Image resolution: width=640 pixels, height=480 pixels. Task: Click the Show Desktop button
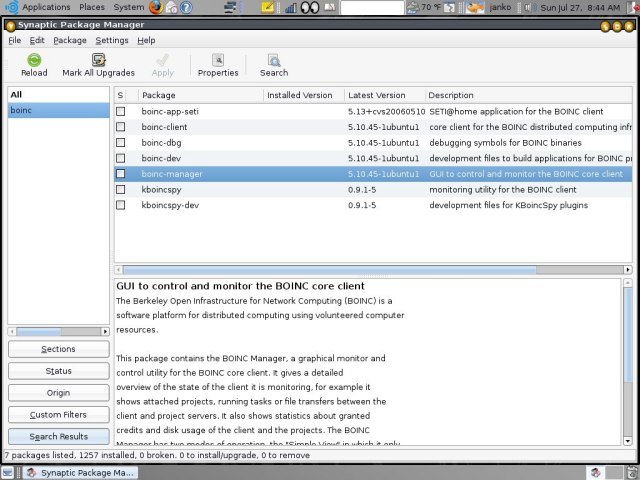pos(8,472)
